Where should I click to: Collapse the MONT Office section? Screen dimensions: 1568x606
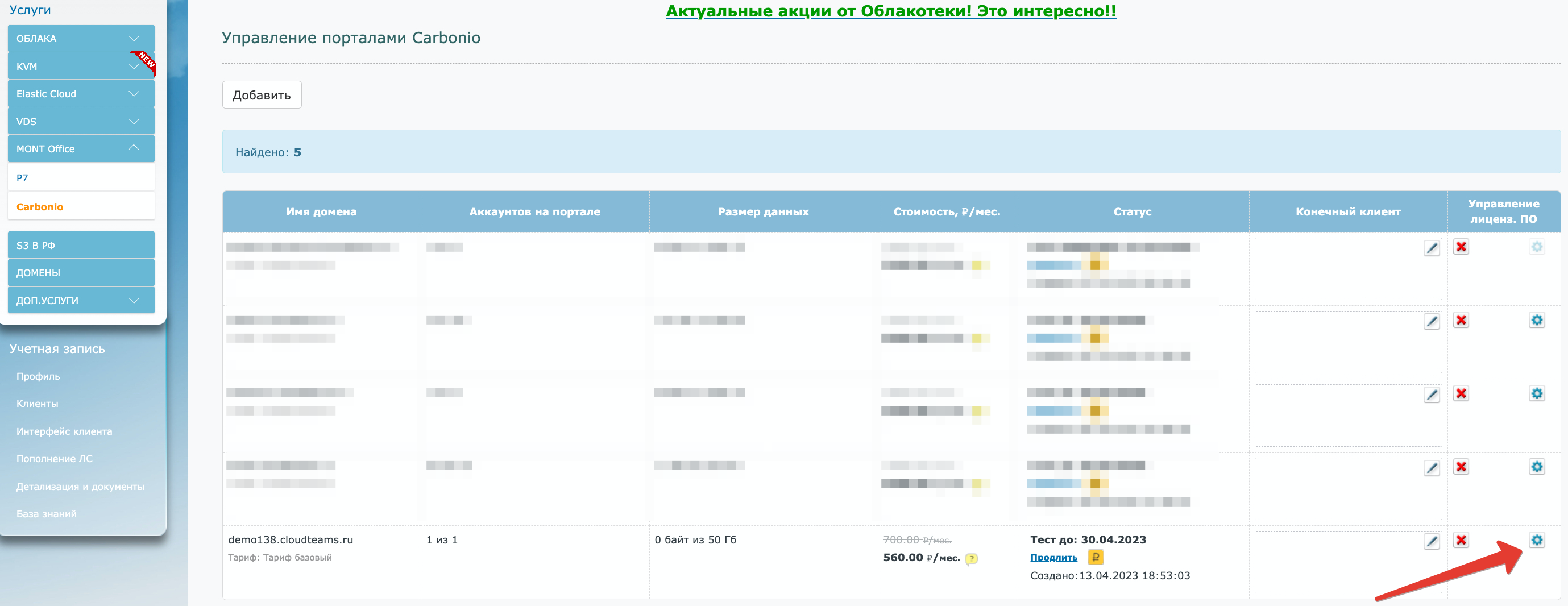coord(81,148)
